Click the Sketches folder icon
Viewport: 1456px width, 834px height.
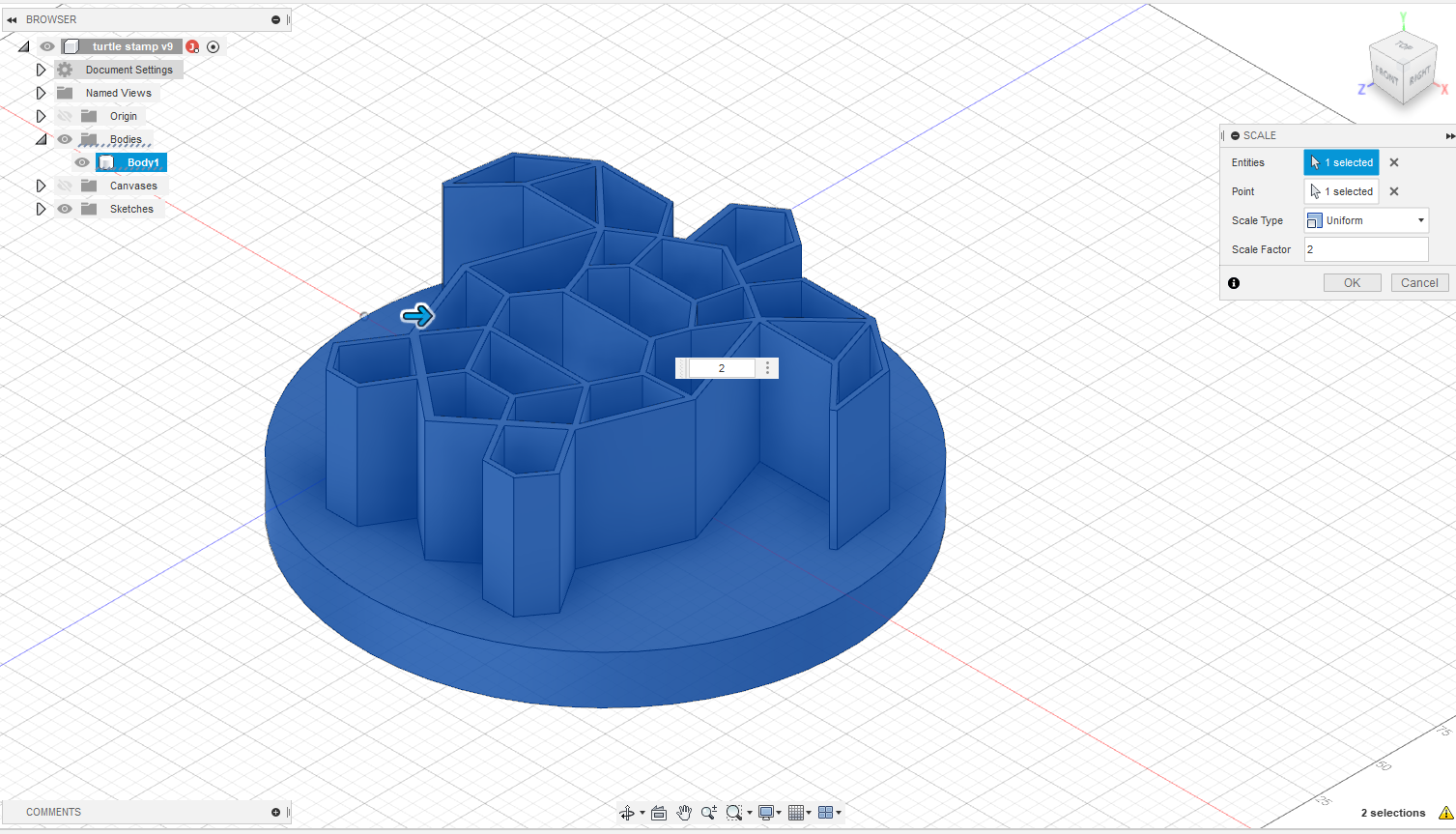89,209
